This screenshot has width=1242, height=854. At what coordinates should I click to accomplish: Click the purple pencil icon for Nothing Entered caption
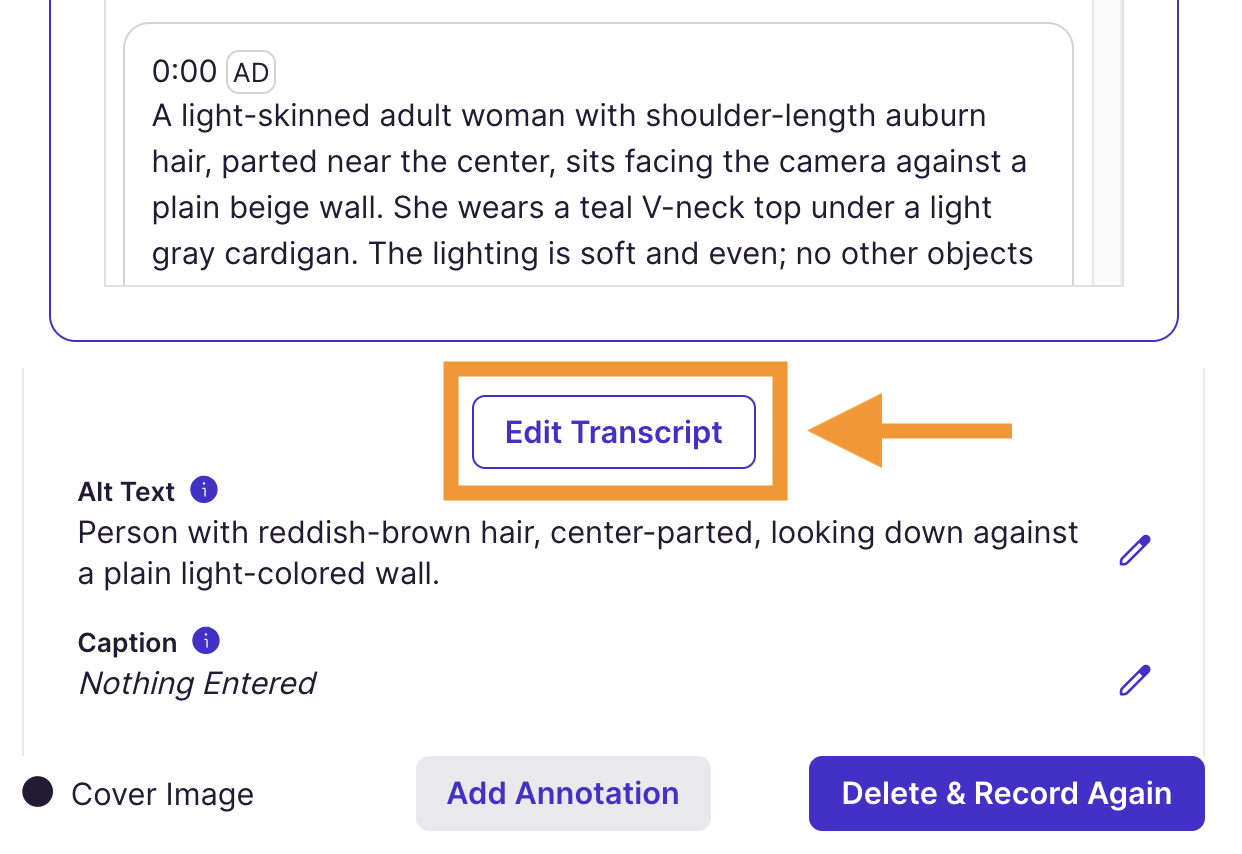point(1135,680)
